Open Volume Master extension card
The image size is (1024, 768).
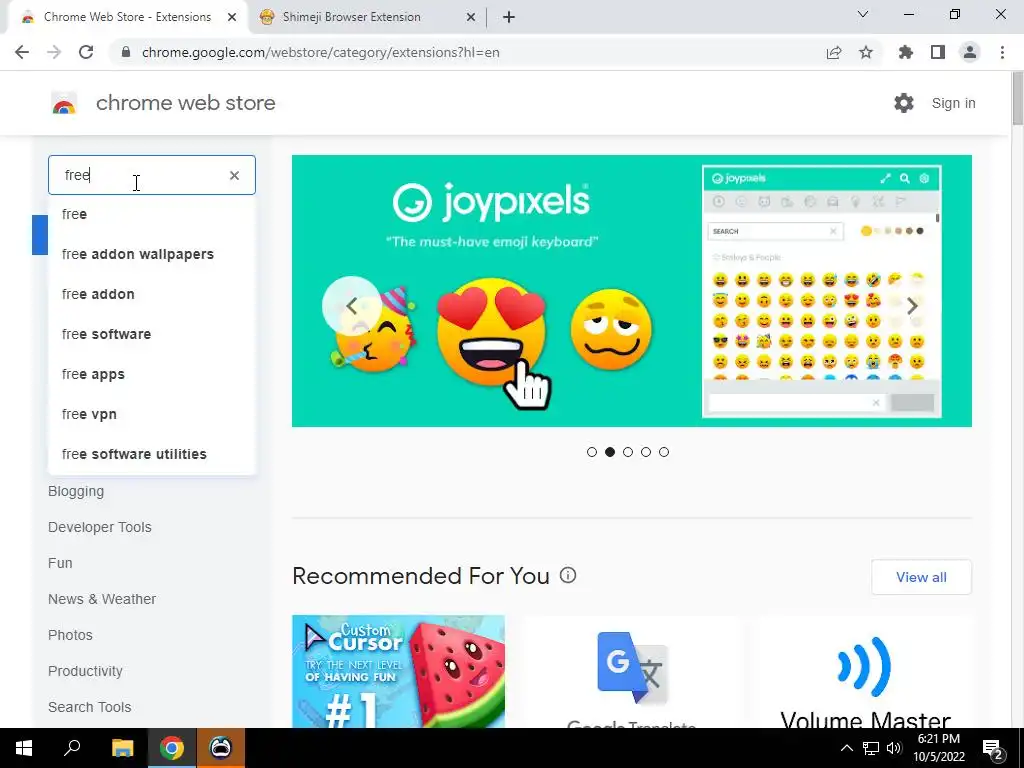click(x=865, y=671)
